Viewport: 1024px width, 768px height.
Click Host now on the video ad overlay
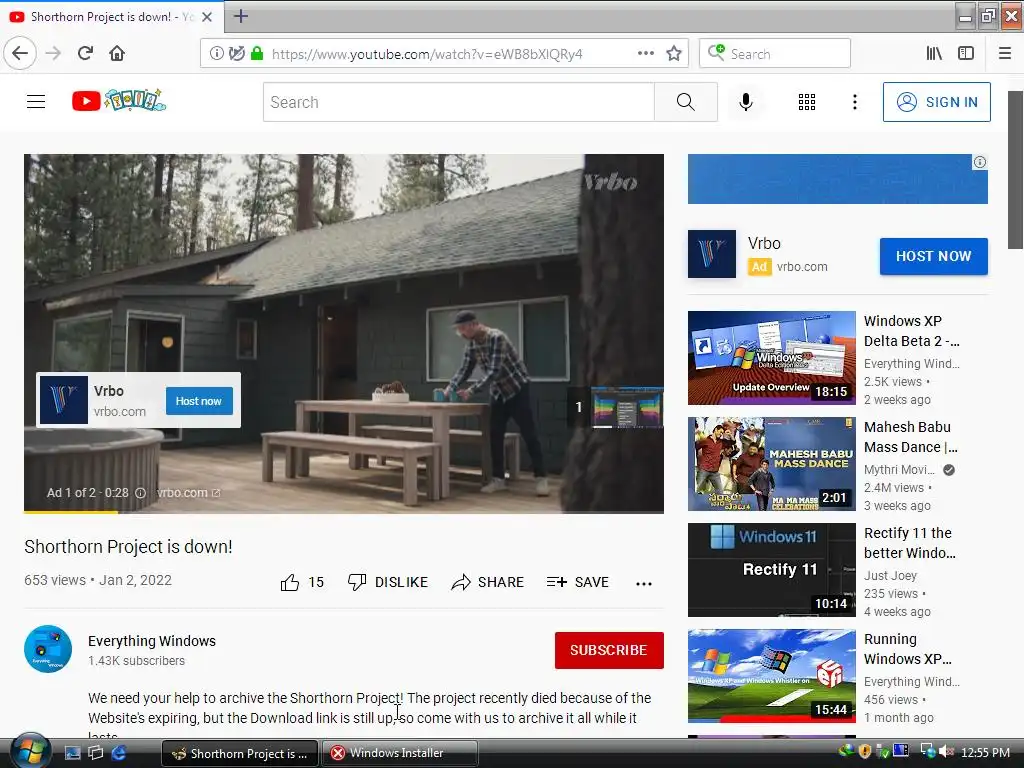(199, 401)
